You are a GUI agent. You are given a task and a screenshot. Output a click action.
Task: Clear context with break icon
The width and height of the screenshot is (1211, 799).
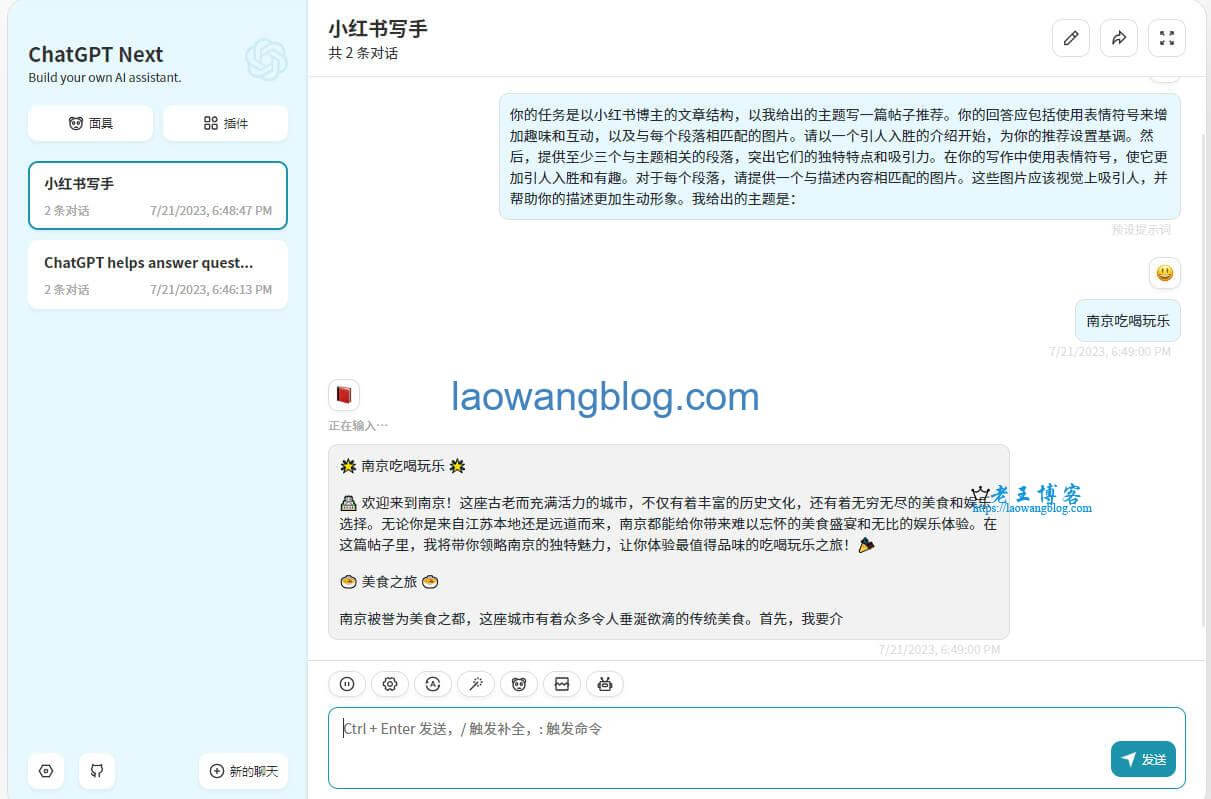[x=562, y=684]
